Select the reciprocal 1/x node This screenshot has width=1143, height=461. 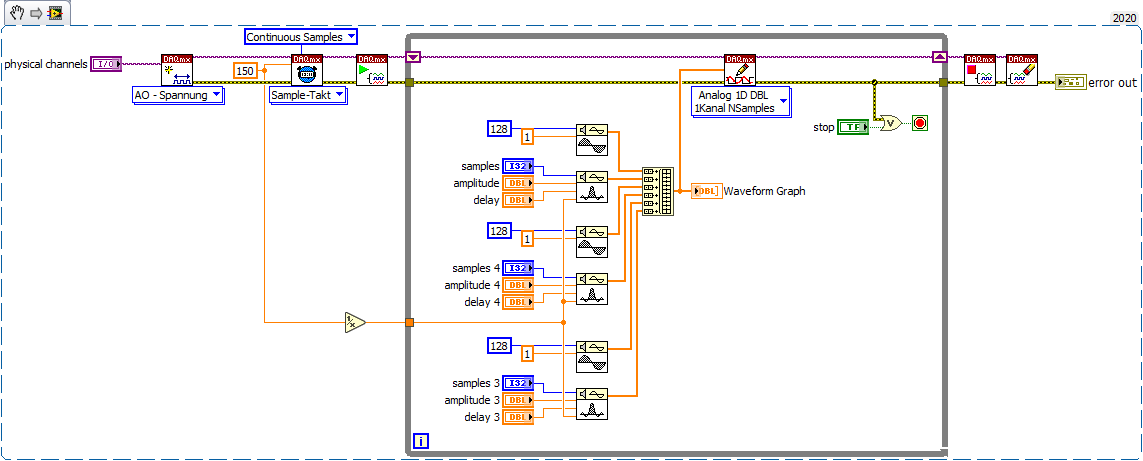click(x=355, y=322)
